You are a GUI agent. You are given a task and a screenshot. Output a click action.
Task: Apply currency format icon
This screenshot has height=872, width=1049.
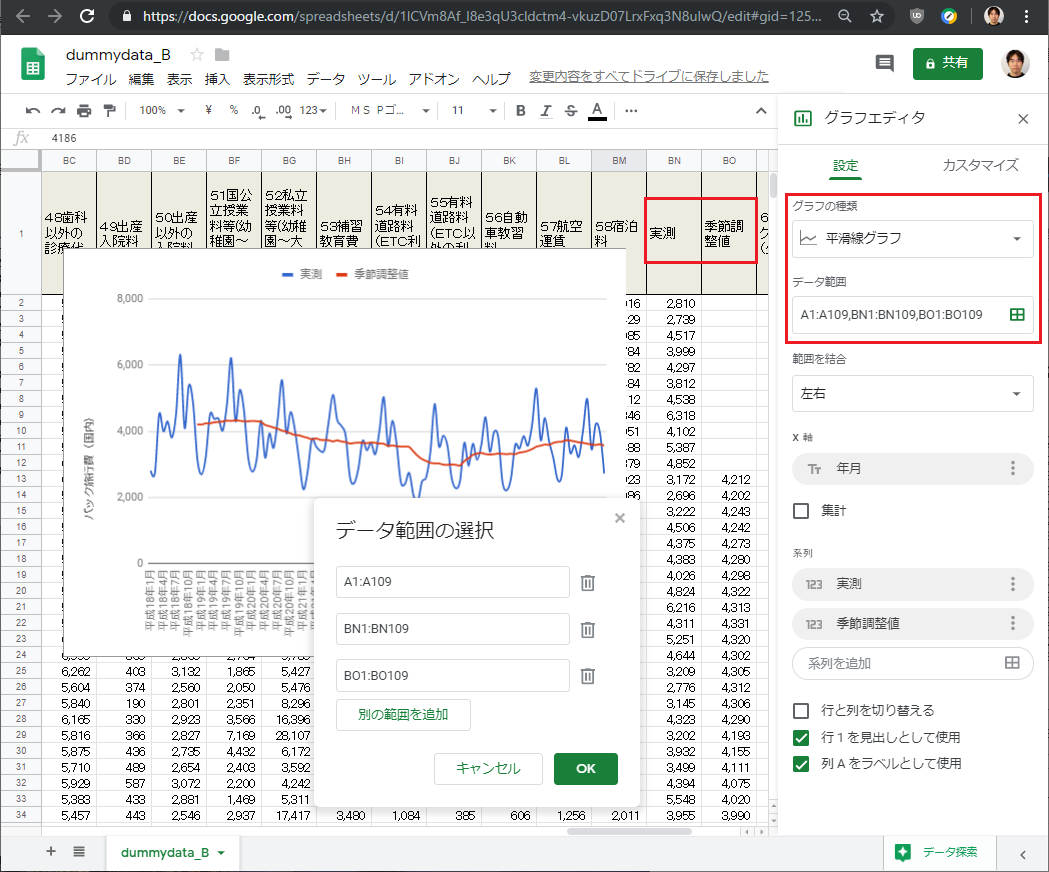(x=208, y=111)
